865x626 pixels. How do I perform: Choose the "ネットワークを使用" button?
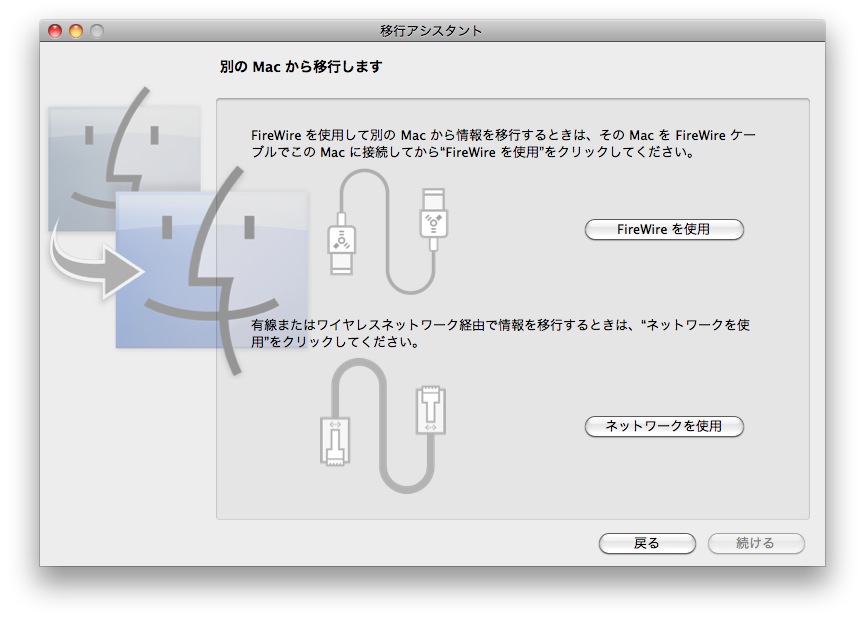[664, 426]
